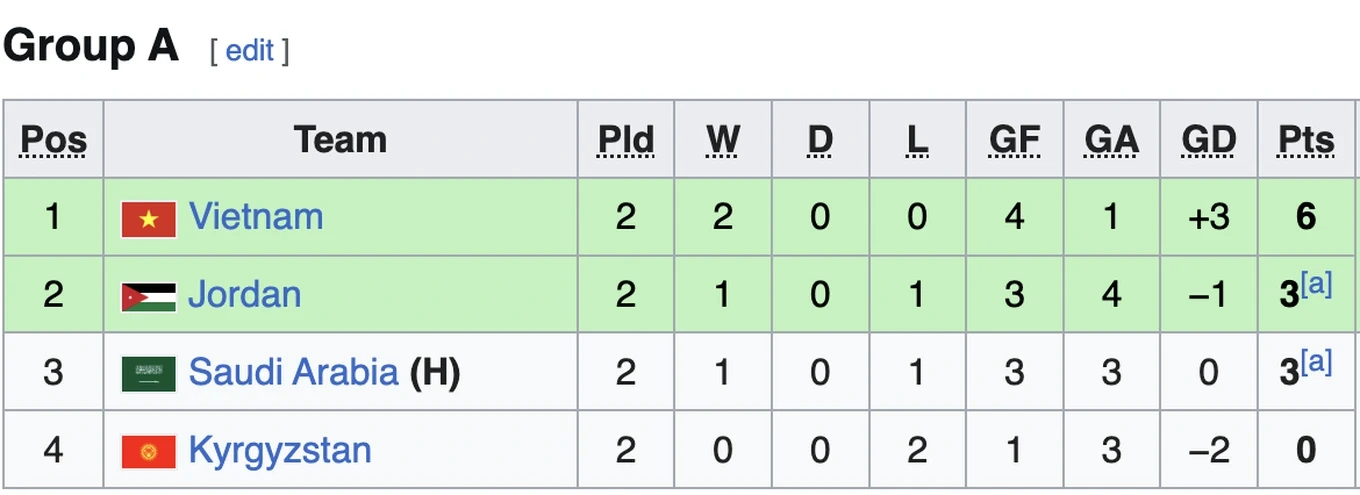Click the Pos column header
Image resolution: width=1360 pixels, height=495 pixels.
[x=53, y=140]
